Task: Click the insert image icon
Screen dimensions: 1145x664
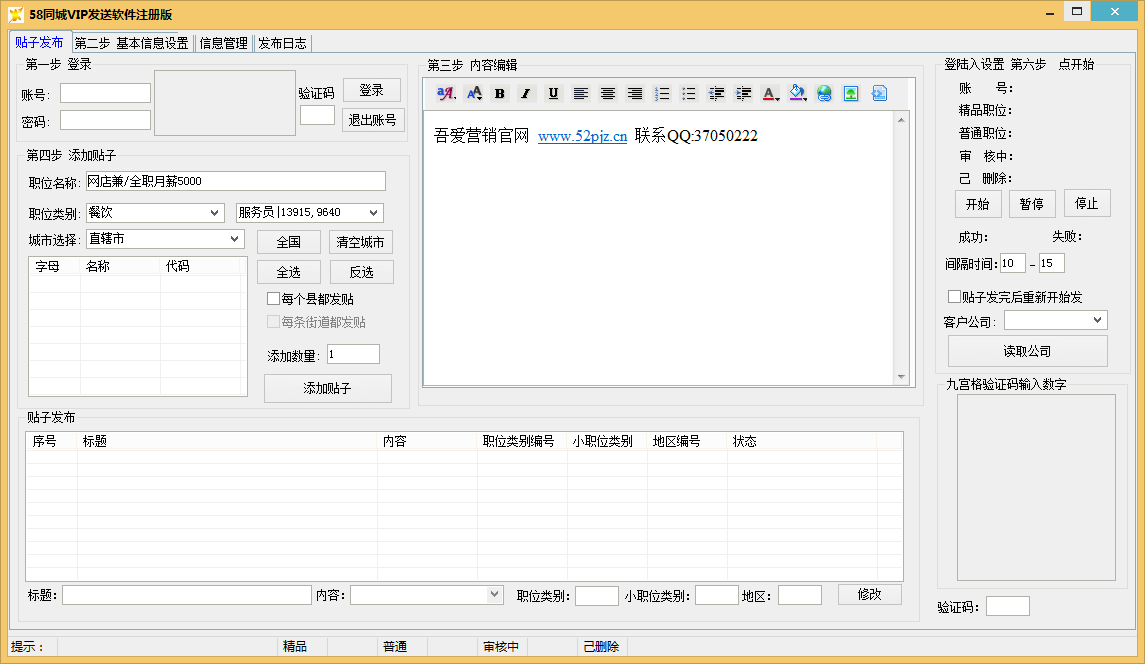Action: (x=851, y=94)
